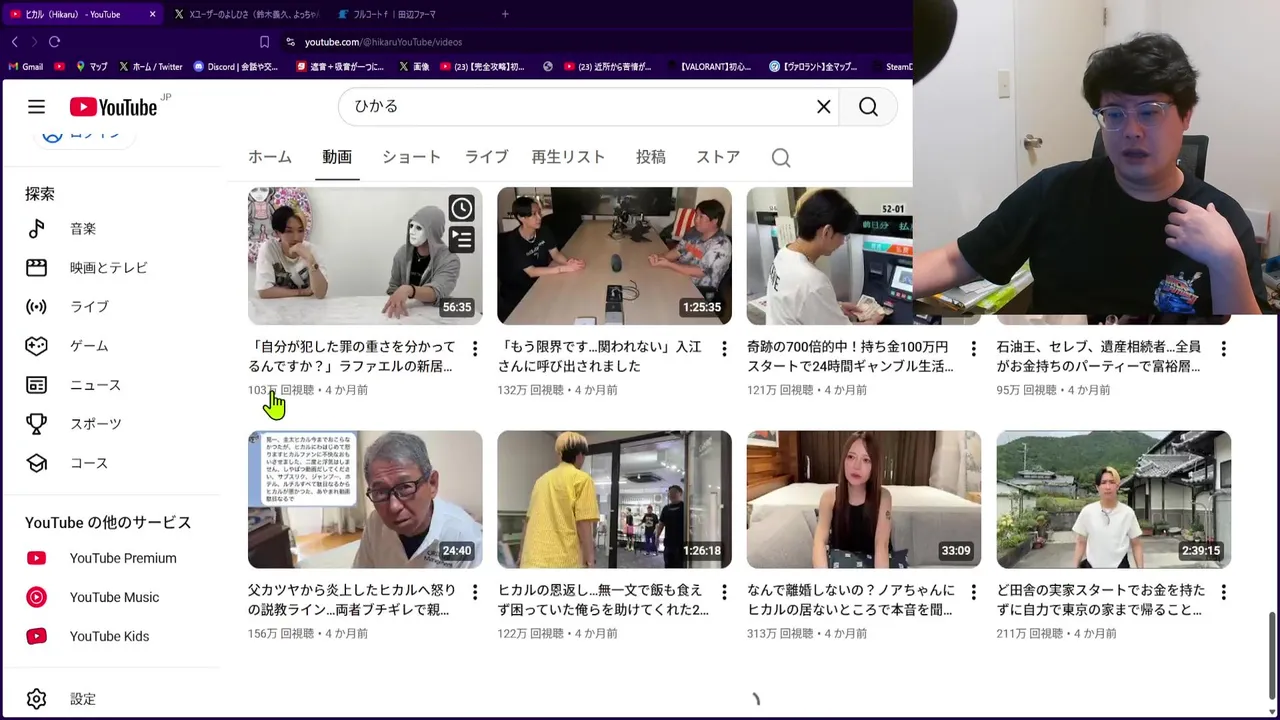Switch to the ライブ channel tab
This screenshot has width=1280, height=720.
pyautogui.click(x=486, y=157)
